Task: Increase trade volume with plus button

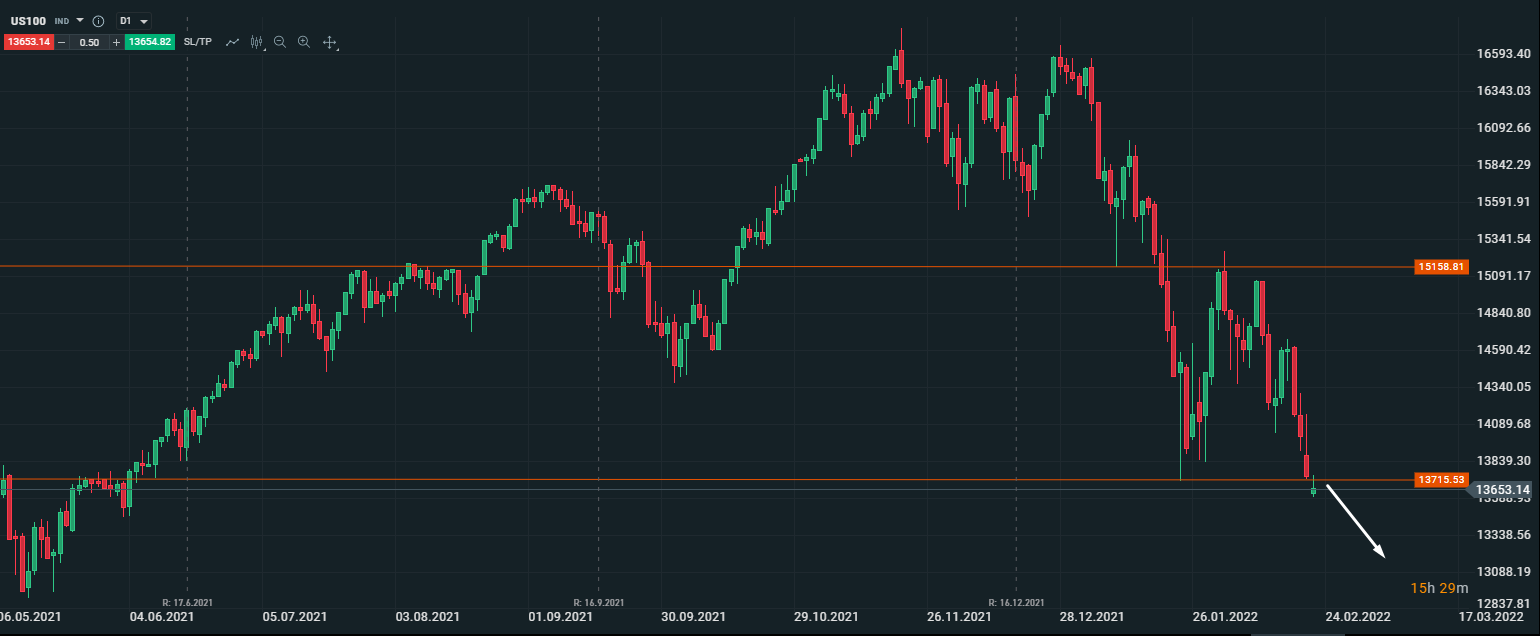Action: click(116, 42)
